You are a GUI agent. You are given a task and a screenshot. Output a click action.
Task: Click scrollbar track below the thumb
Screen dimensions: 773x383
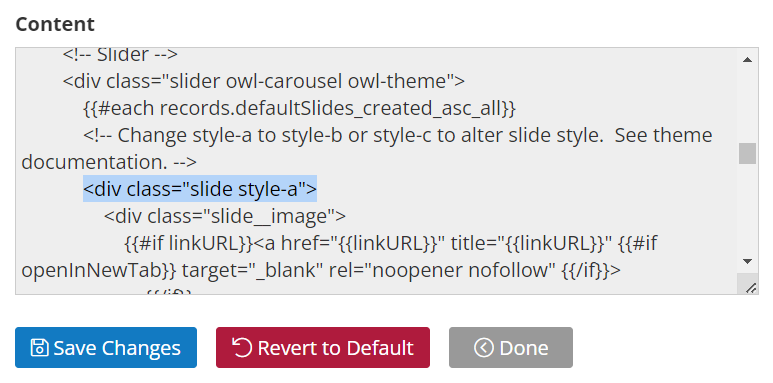pos(747,207)
